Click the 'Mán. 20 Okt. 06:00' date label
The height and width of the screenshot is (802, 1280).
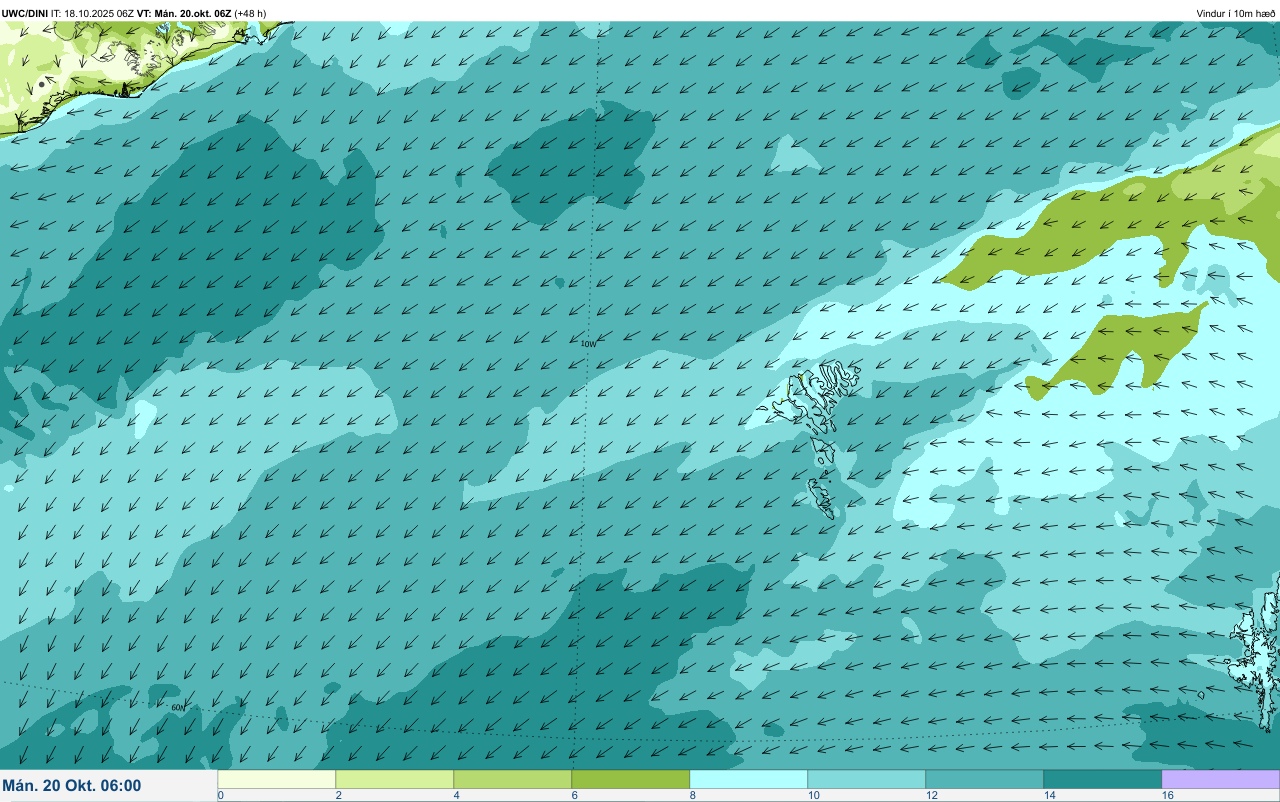(72, 786)
